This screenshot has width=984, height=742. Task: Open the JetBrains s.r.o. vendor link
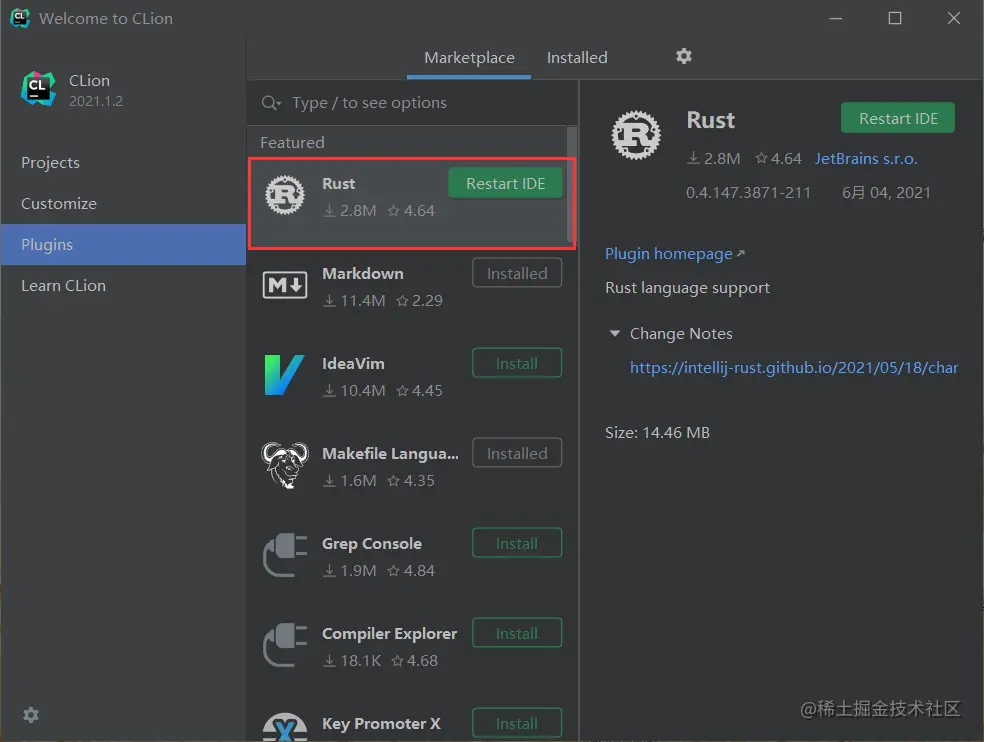[x=865, y=159]
